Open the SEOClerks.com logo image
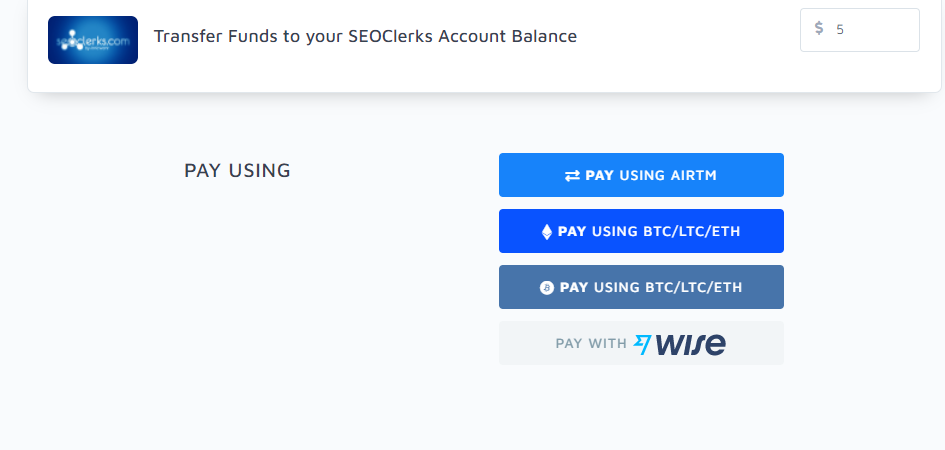 93,40
